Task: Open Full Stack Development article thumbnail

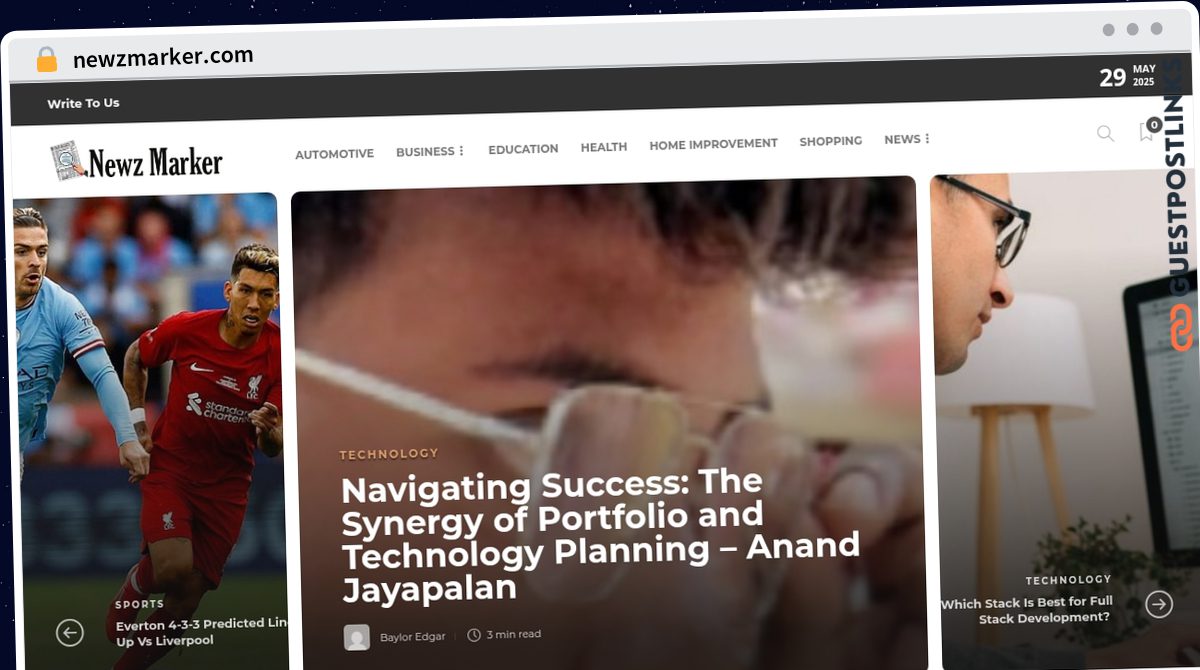Action: 1060,420
